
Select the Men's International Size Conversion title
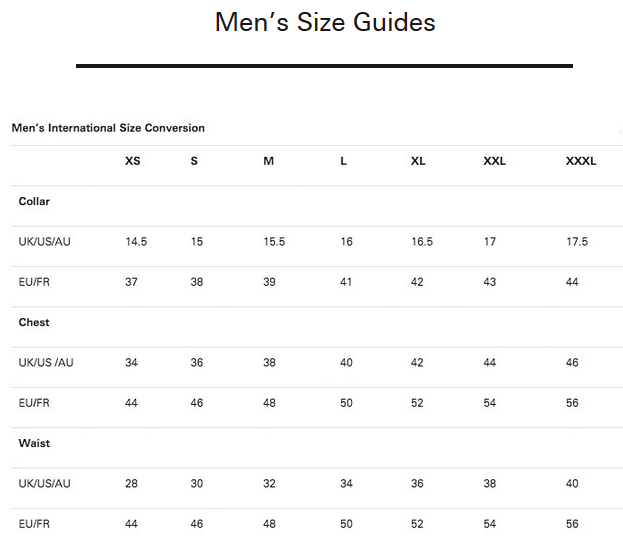(x=108, y=128)
